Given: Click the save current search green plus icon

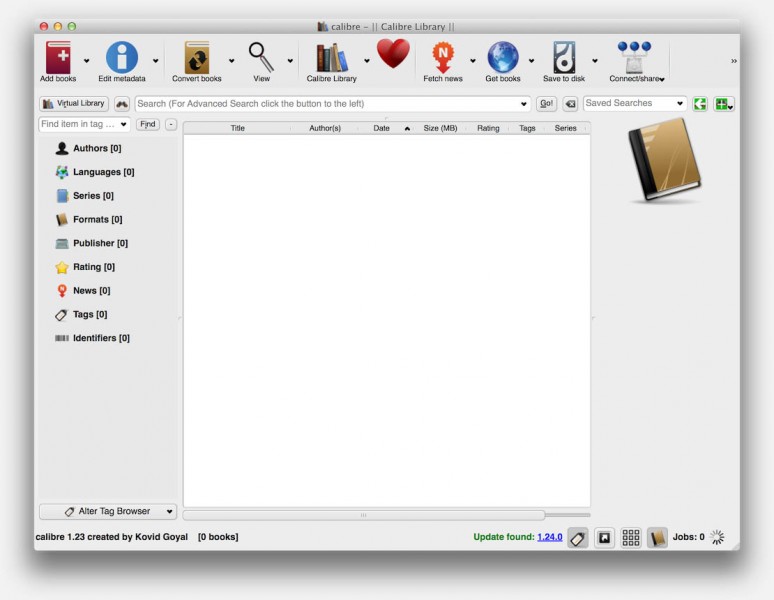Looking at the screenshot, I should 724,104.
